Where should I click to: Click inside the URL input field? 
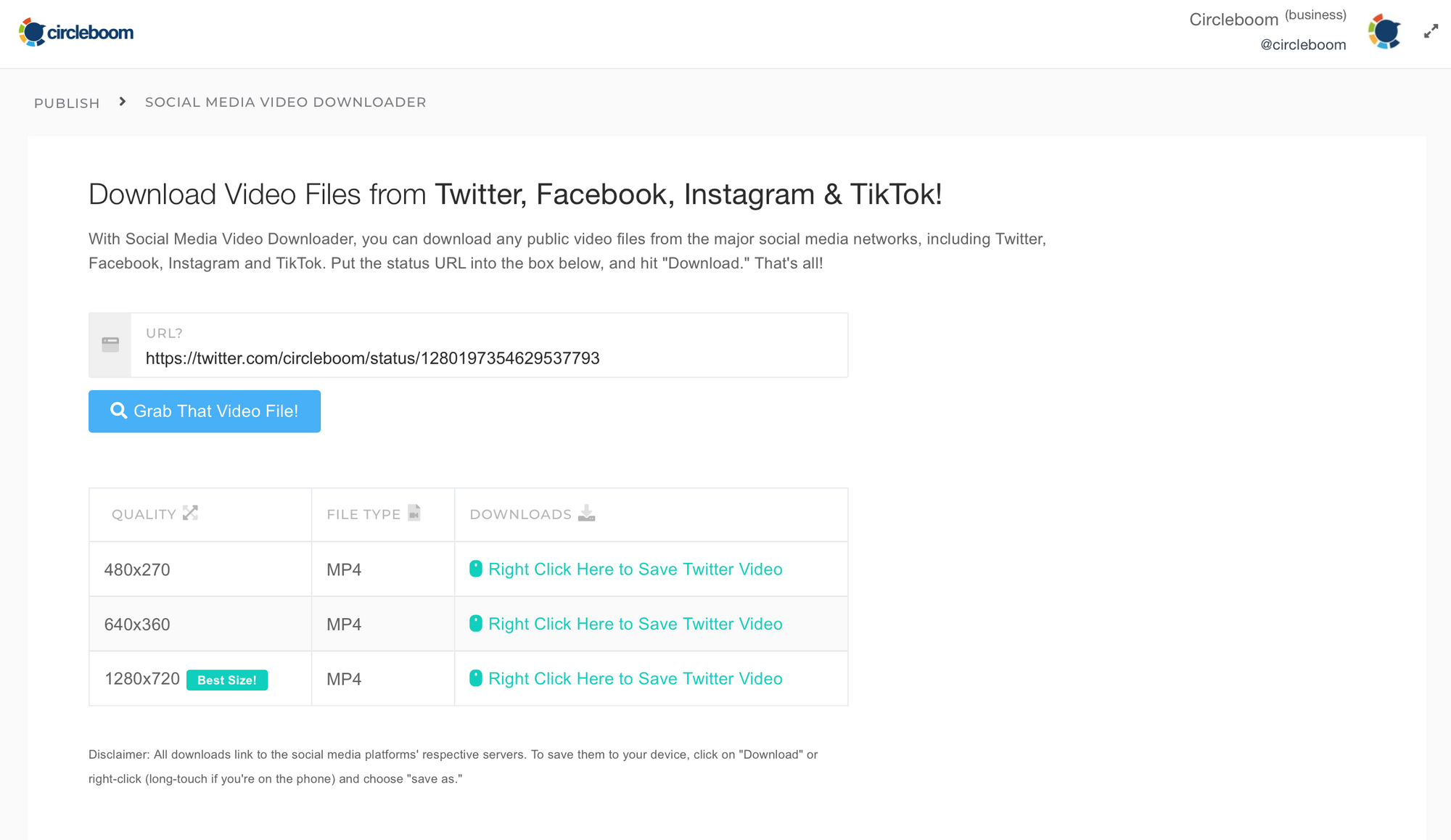coord(486,358)
